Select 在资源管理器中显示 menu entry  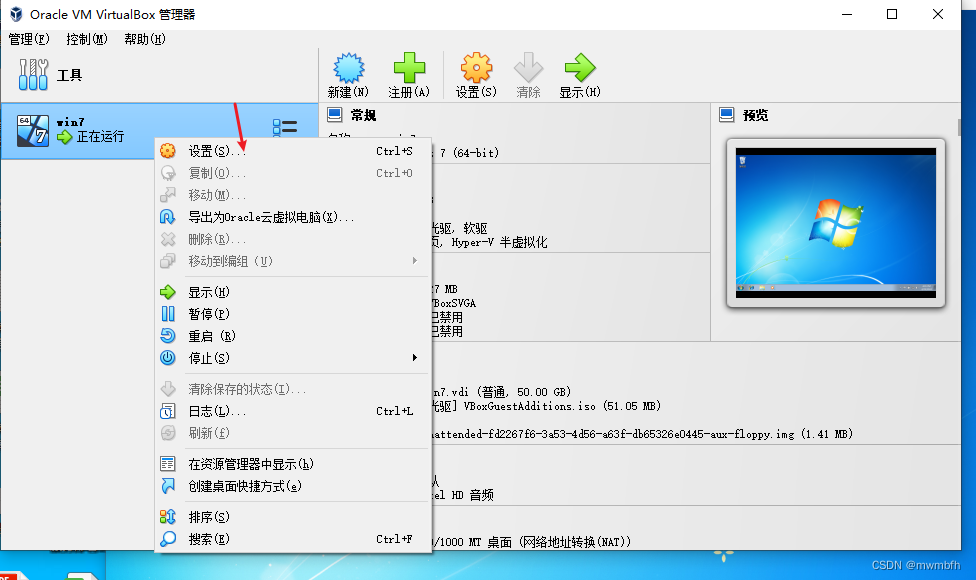[x=293, y=464]
